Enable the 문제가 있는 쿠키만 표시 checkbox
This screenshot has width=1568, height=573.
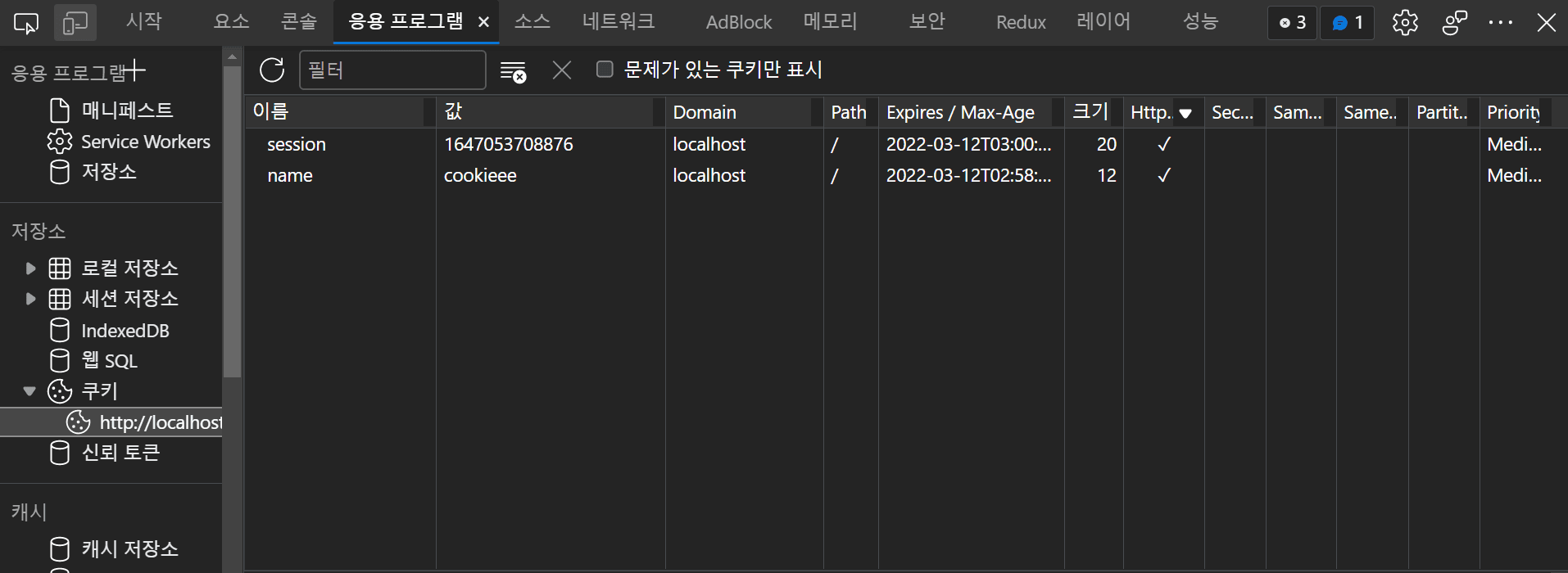(x=605, y=70)
